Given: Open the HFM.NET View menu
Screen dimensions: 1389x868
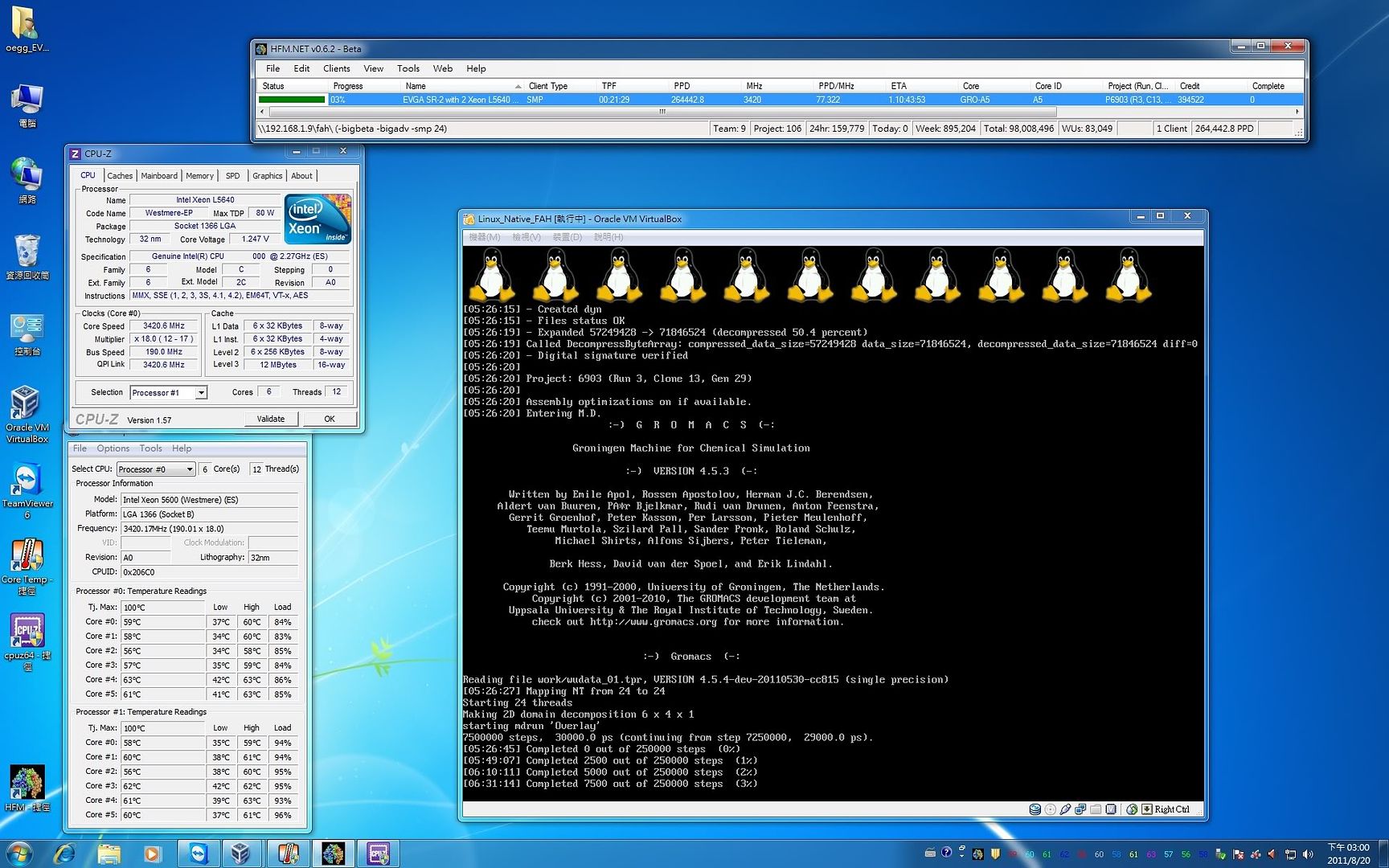Looking at the screenshot, I should pos(373,68).
